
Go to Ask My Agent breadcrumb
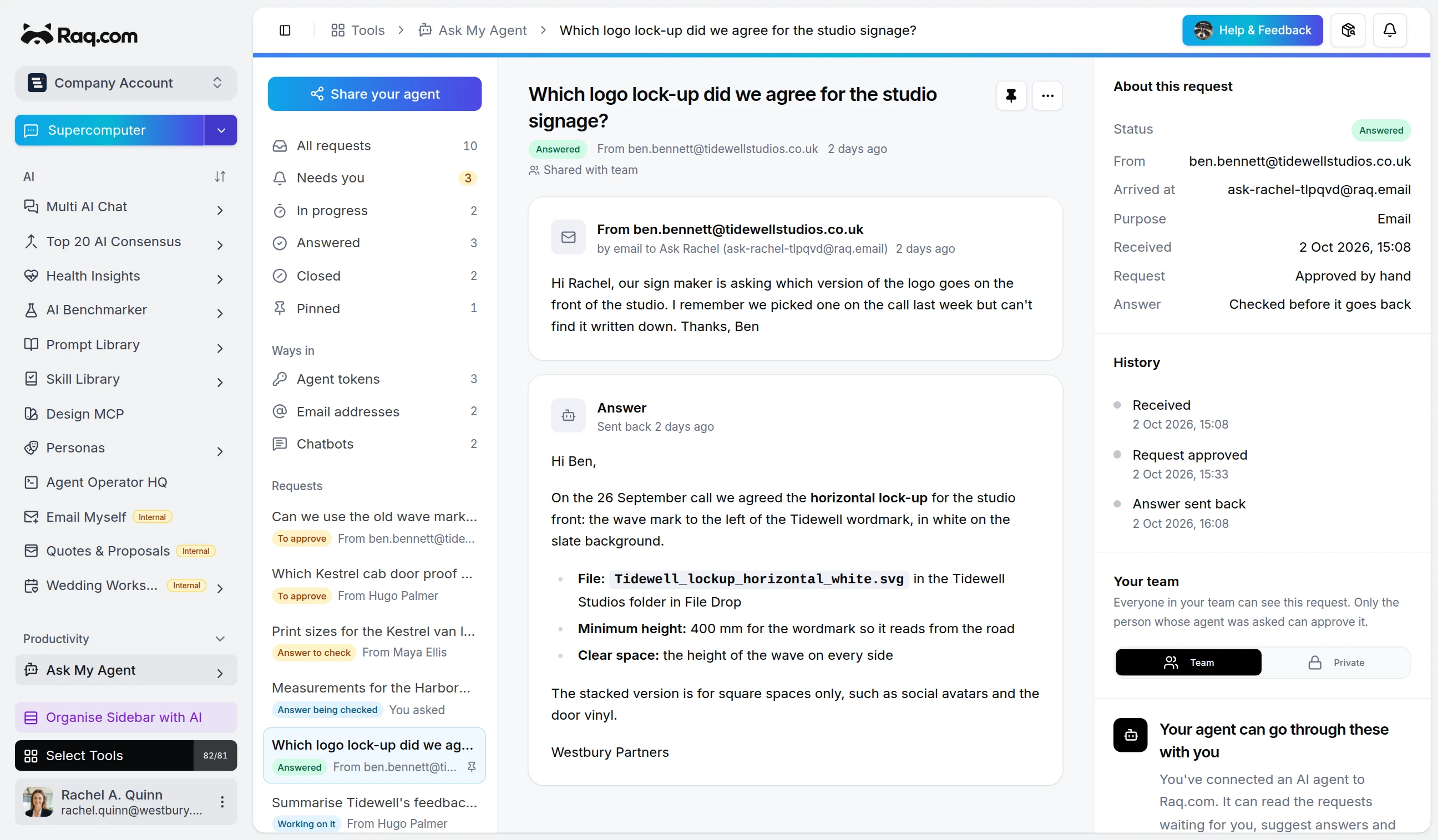coord(472,30)
